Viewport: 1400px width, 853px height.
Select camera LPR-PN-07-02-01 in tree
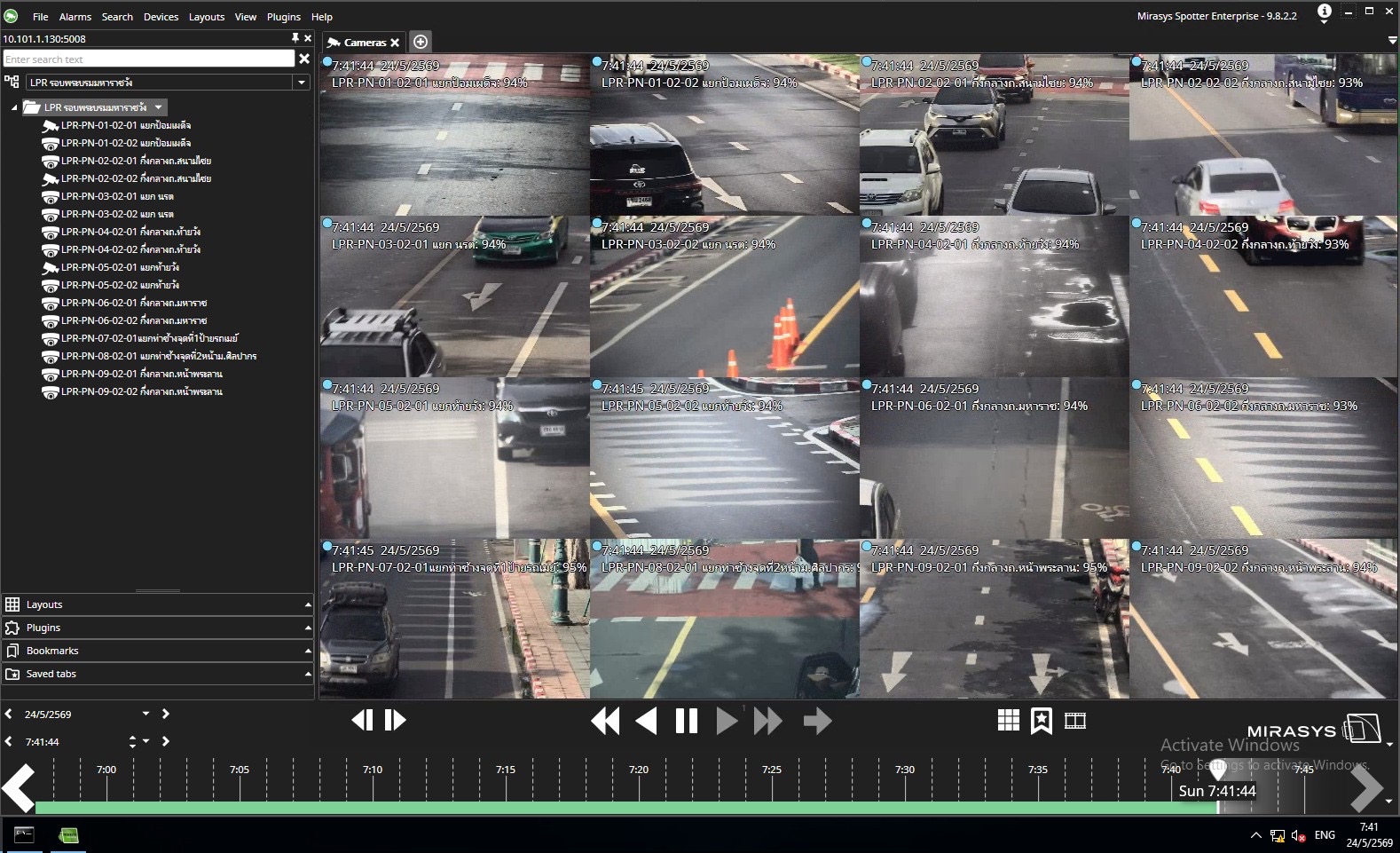pyautogui.click(x=149, y=338)
